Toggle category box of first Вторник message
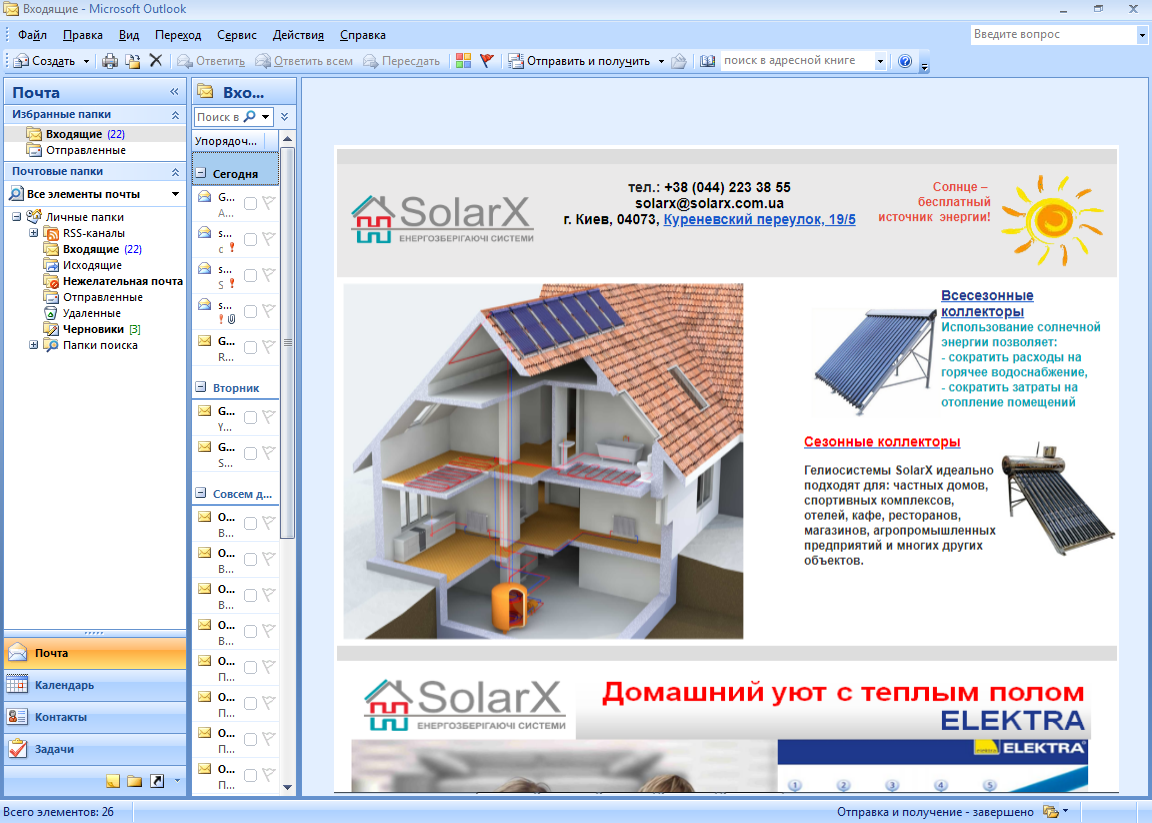The width and height of the screenshot is (1152, 823). pyautogui.click(x=250, y=417)
